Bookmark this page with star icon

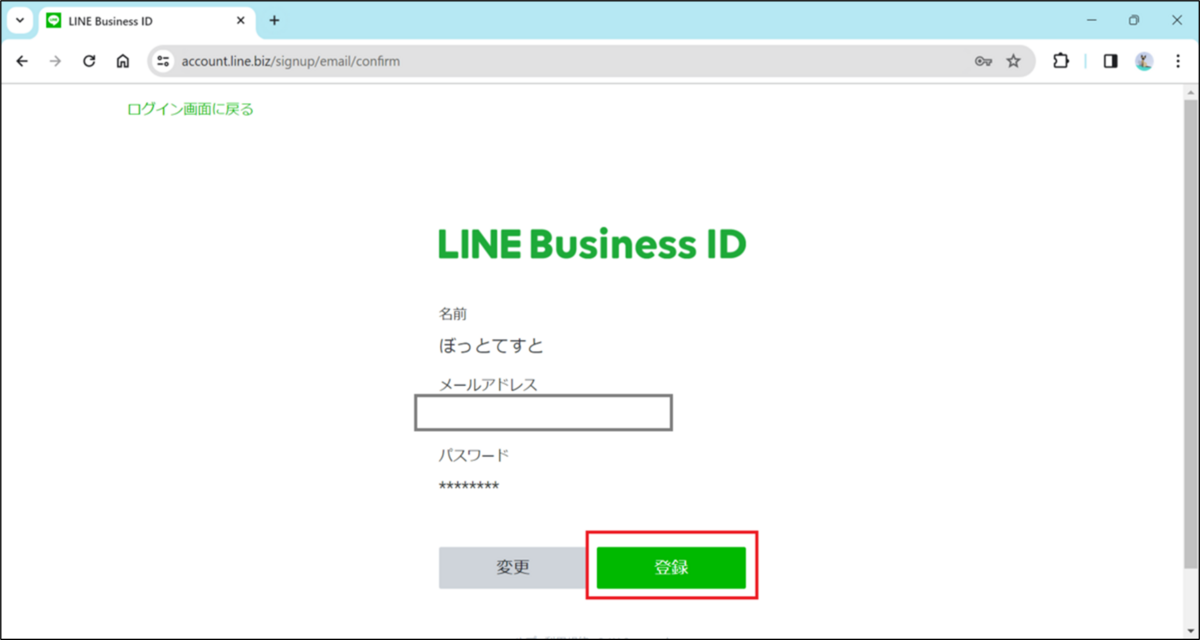1013,61
